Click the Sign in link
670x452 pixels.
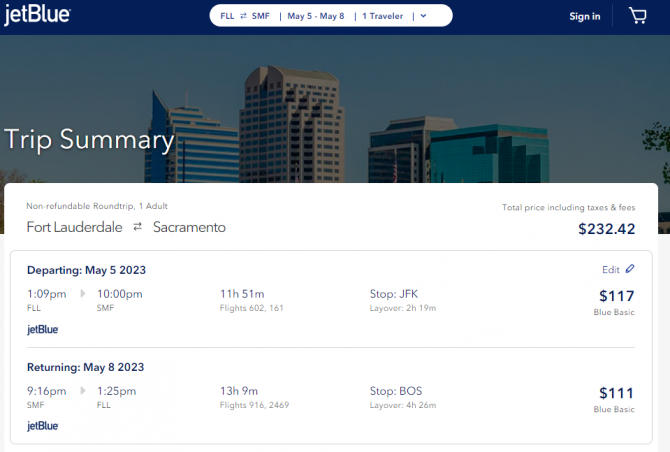(x=585, y=16)
